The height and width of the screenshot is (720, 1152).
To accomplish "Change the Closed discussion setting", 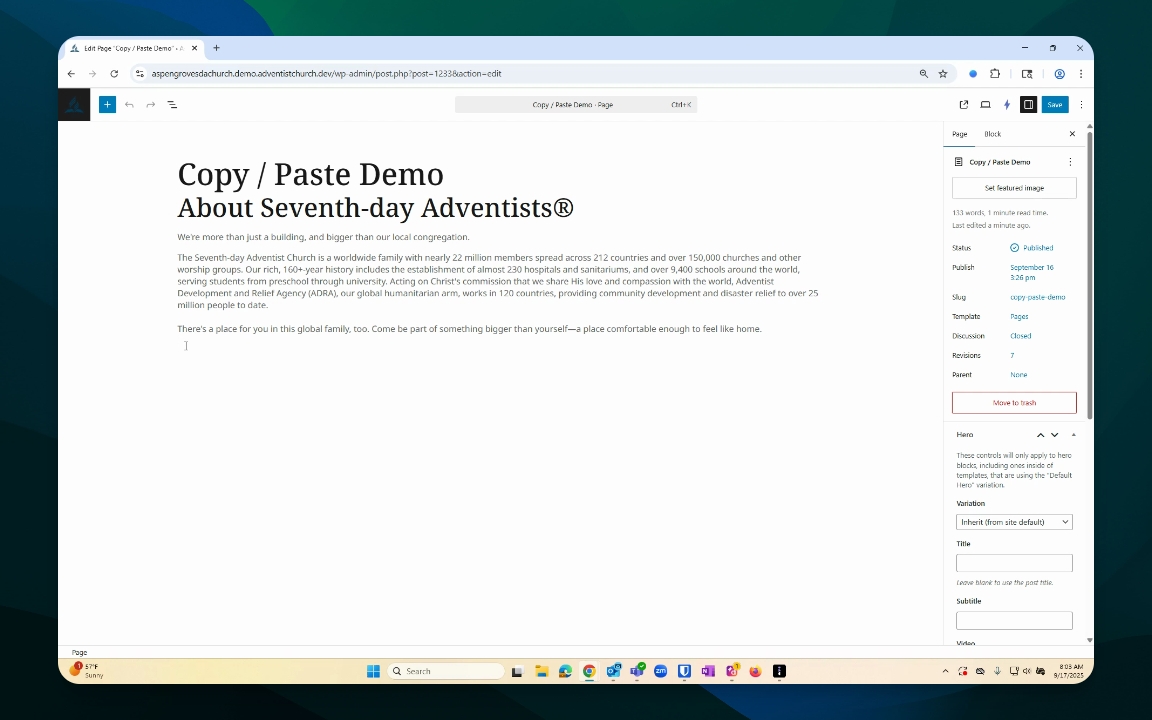I will point(1020,336).
